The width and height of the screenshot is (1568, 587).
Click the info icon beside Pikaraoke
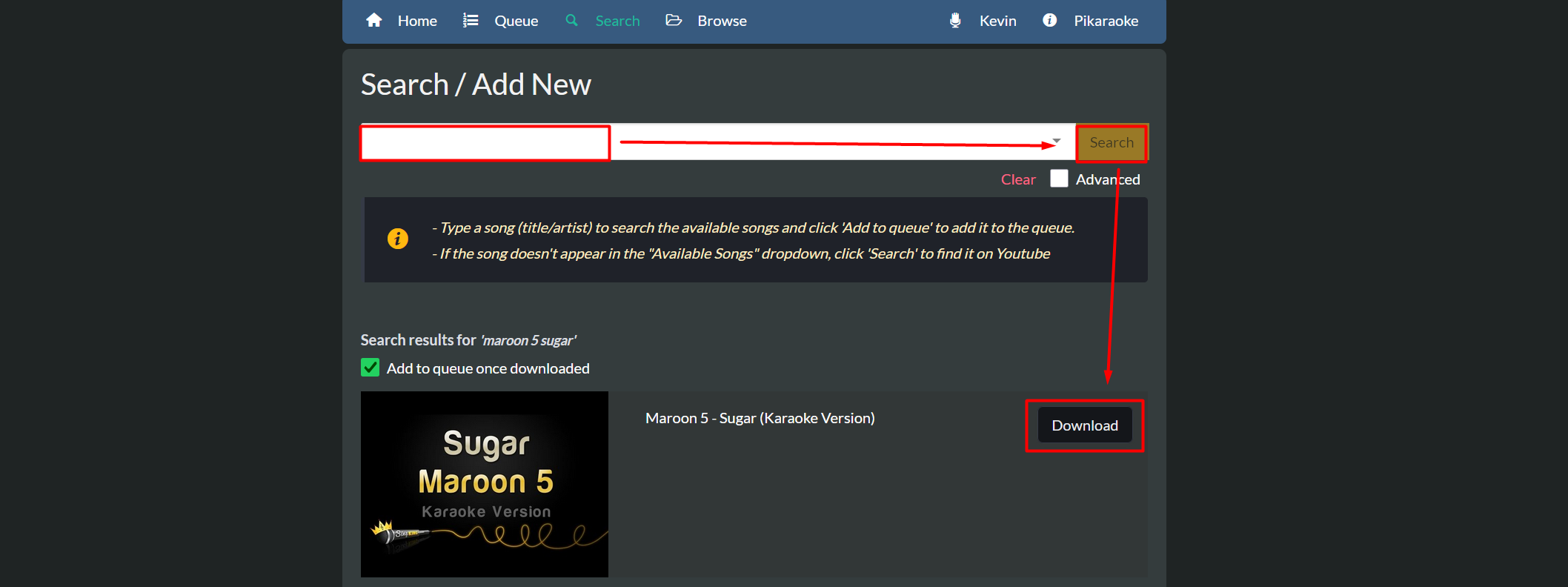tap(1049, 21)
